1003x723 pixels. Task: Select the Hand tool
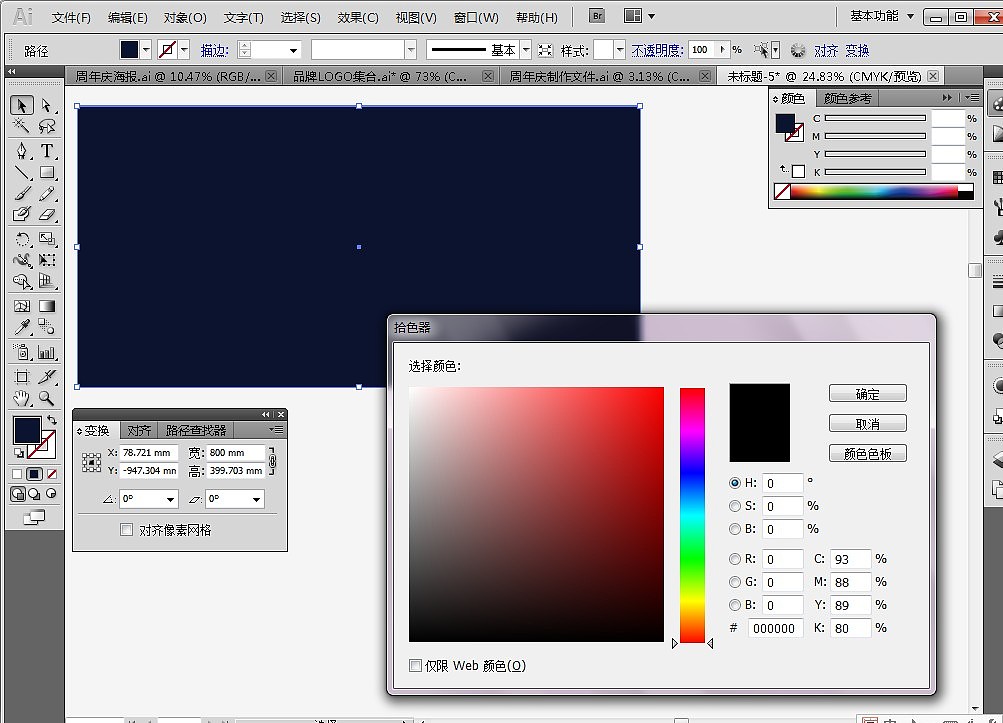[x=22, y=398]
